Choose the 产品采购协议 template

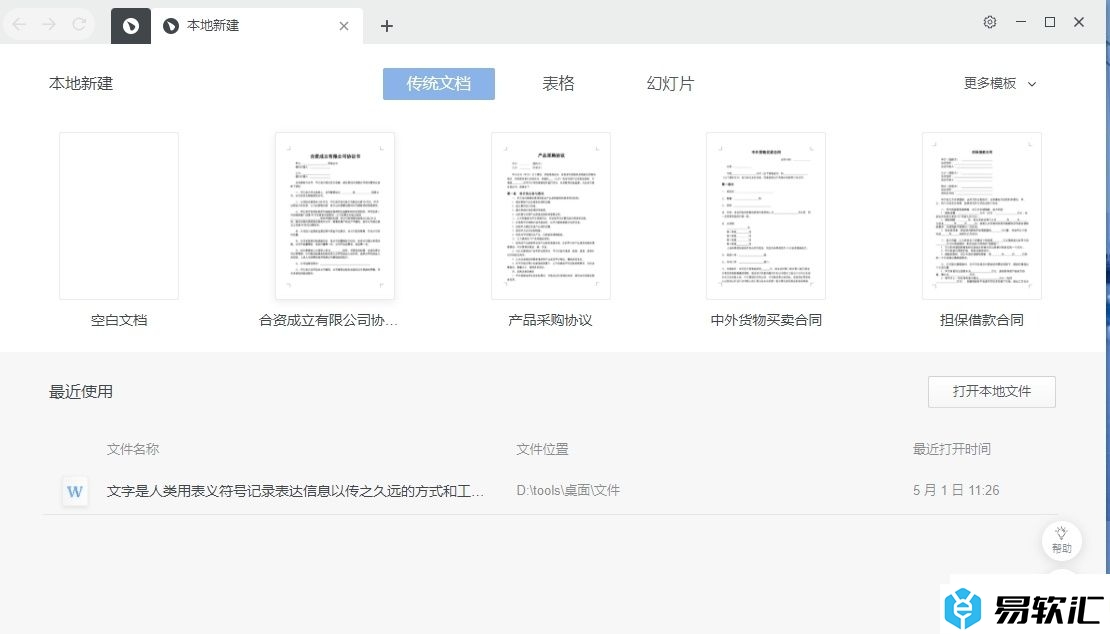click(x=550, y=216)
